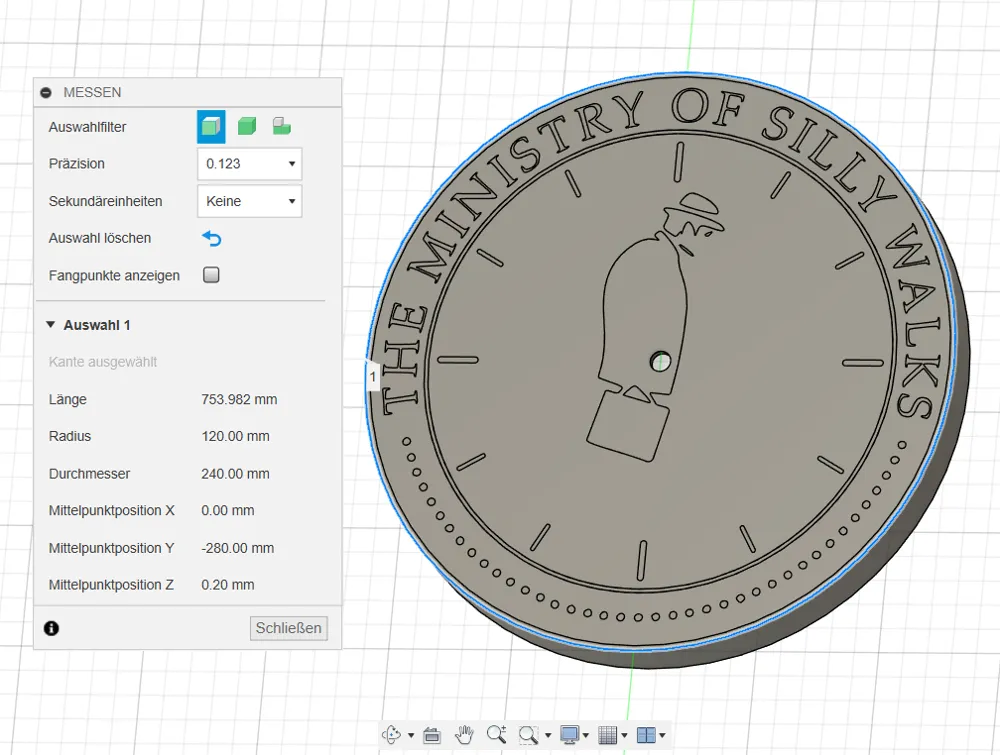Open the Display Settings monitor icon
This screenshot has width=1000, height=755.
(x=570, y=735)
